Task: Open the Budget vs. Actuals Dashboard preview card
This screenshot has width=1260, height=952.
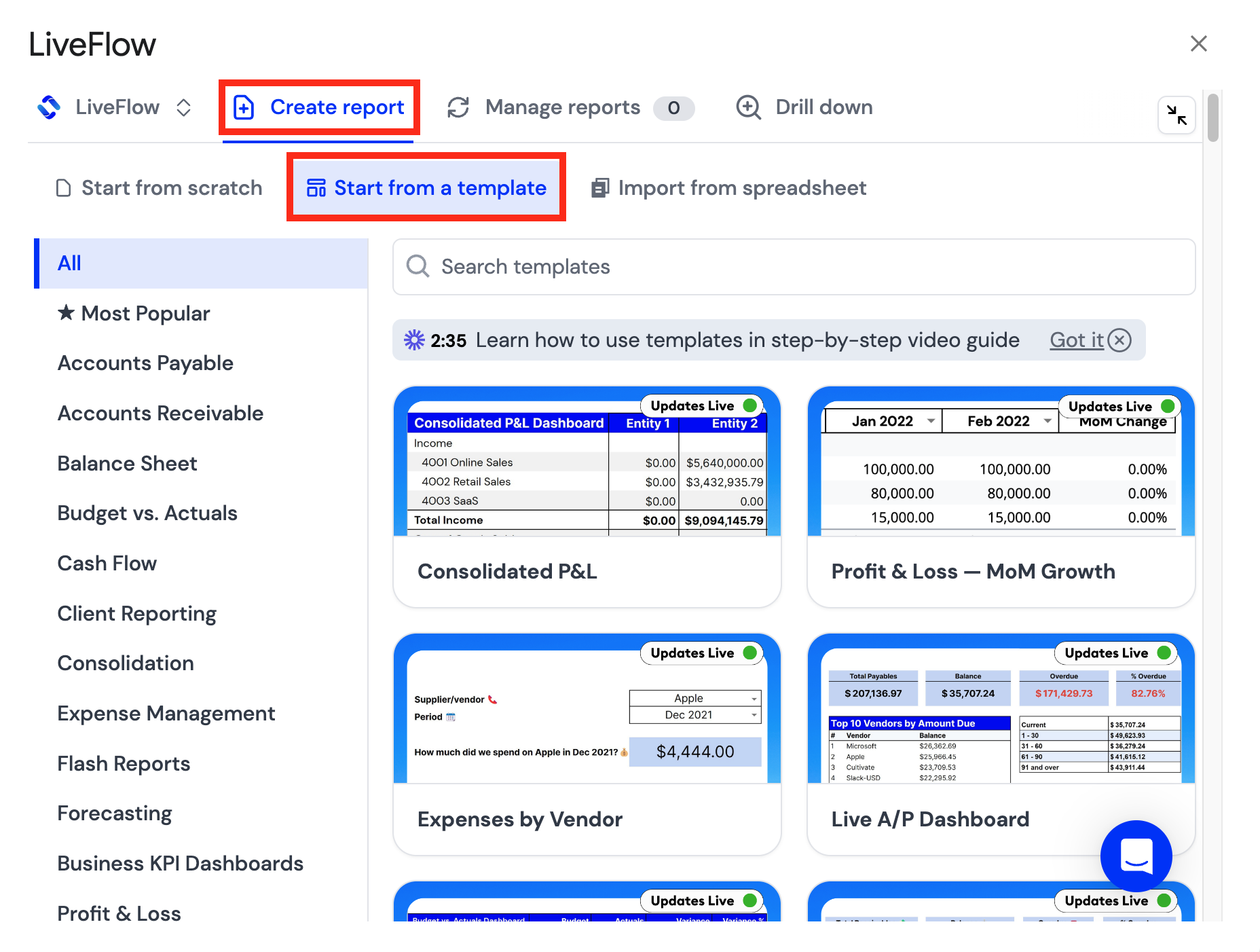Action: (587, 902)
